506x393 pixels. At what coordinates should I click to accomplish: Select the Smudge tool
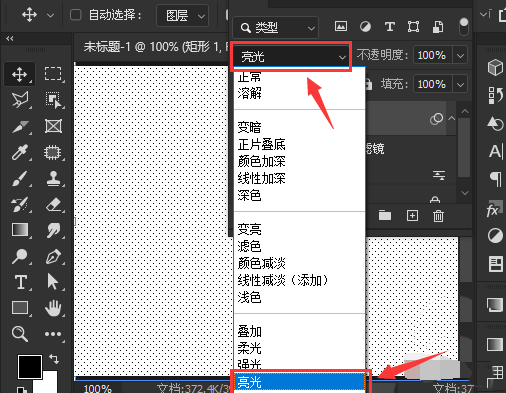click(53, 230)
